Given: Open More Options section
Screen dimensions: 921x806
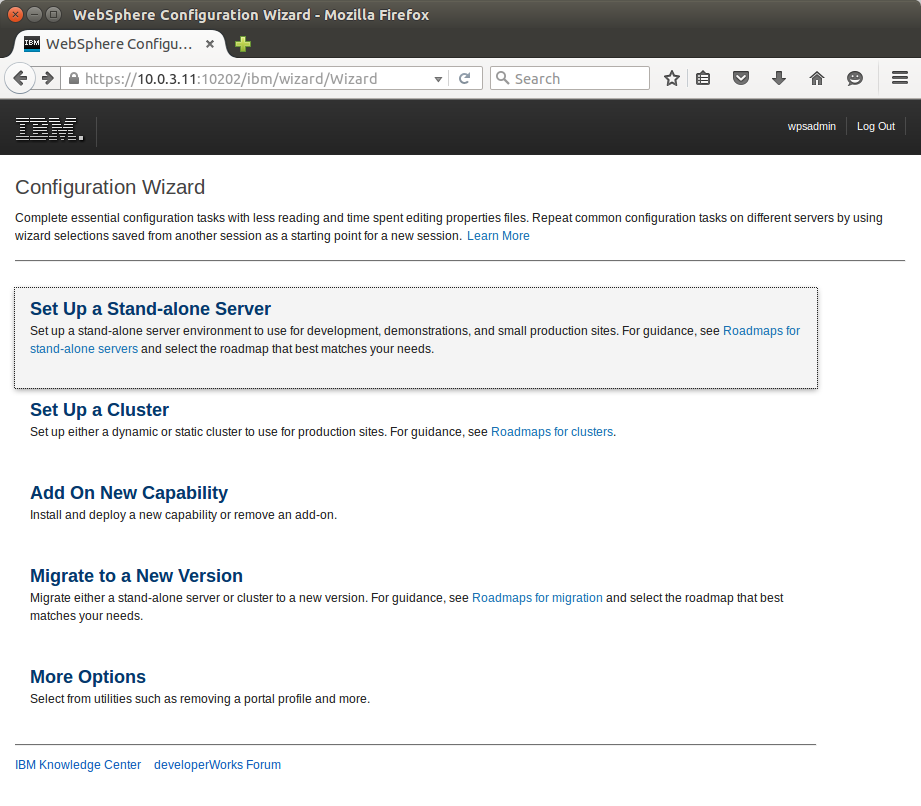Looking at the screenshot, I should coord(88,677).
